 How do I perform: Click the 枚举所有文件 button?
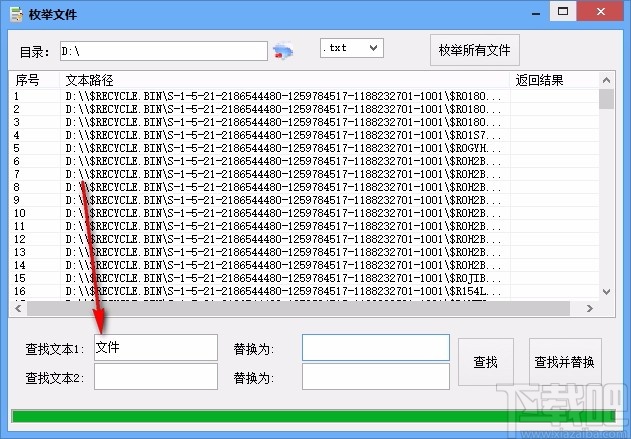474,50
